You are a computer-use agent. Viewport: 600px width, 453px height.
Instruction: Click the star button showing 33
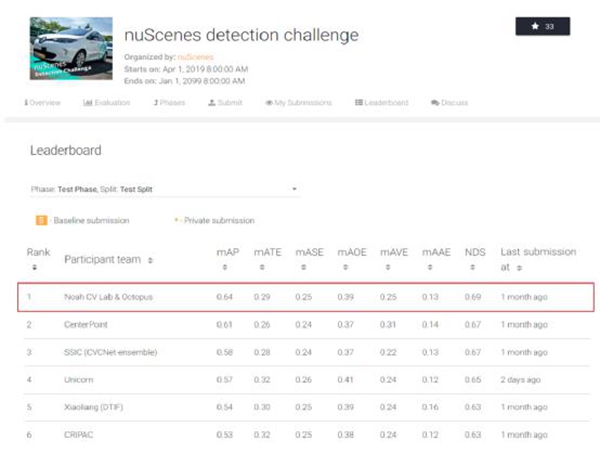tap(542, 26)
